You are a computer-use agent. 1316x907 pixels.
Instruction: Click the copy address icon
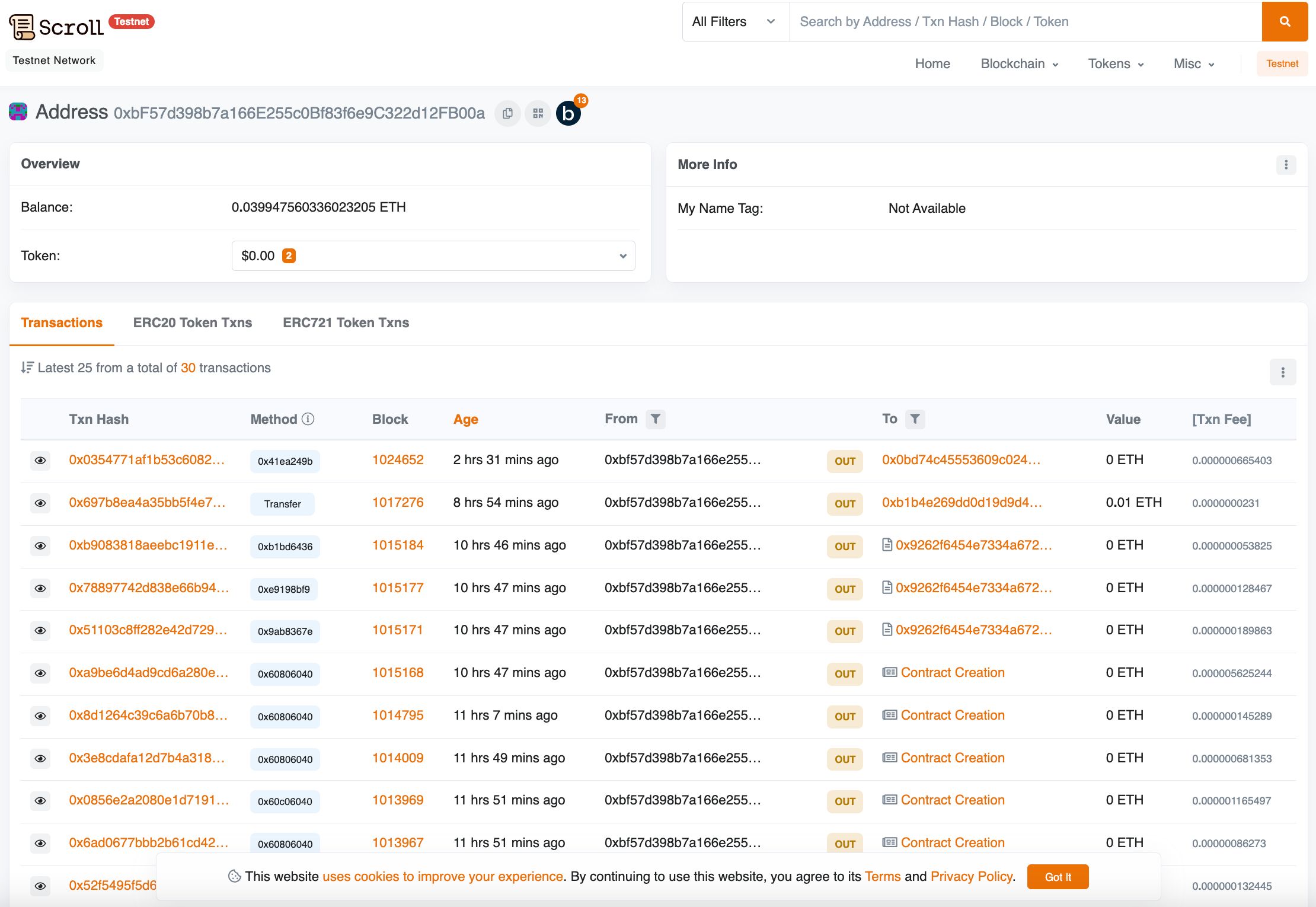coord(507,112)
